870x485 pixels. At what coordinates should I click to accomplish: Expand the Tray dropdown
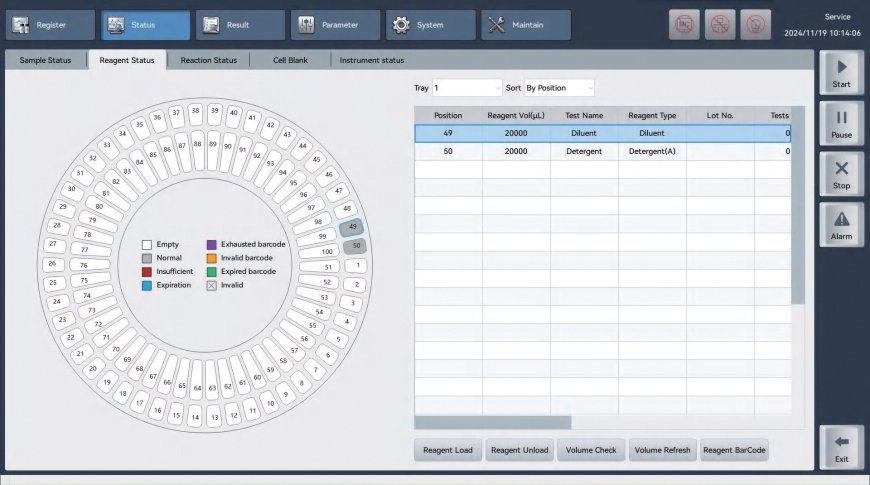[x=467, y=88]
